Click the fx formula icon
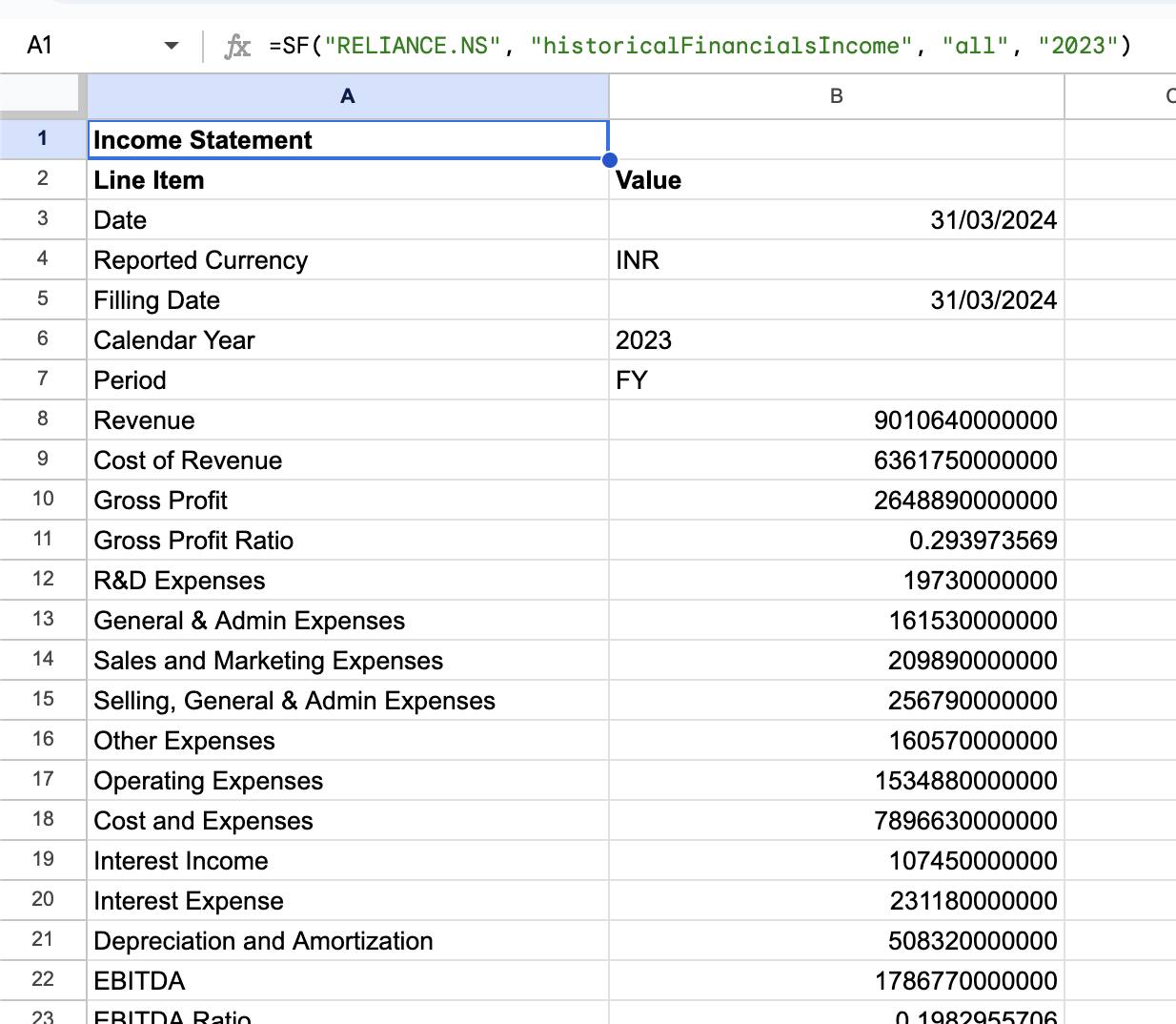Screen dimensions: 1176x1024 click(x=236, y=44)
